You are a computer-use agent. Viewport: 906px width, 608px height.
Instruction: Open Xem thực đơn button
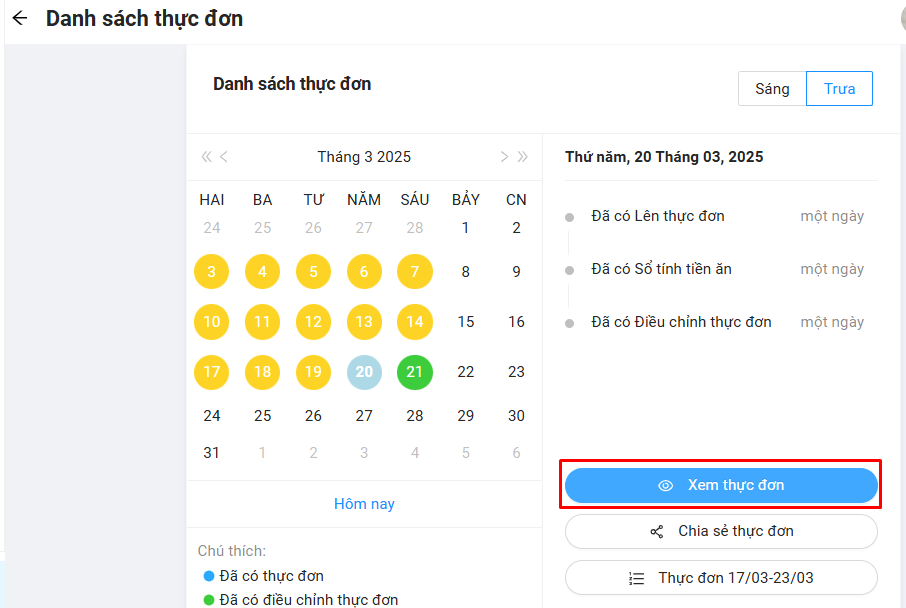pos(721,486)
